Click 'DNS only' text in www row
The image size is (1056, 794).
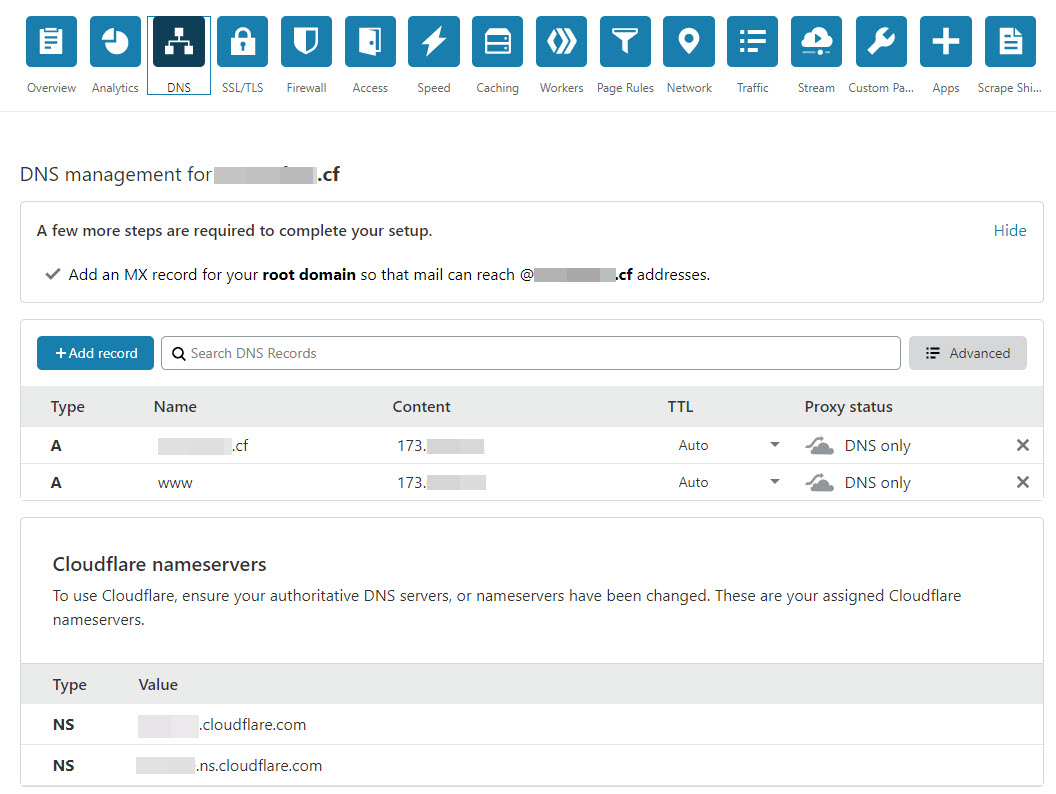(x=878, y=483)
